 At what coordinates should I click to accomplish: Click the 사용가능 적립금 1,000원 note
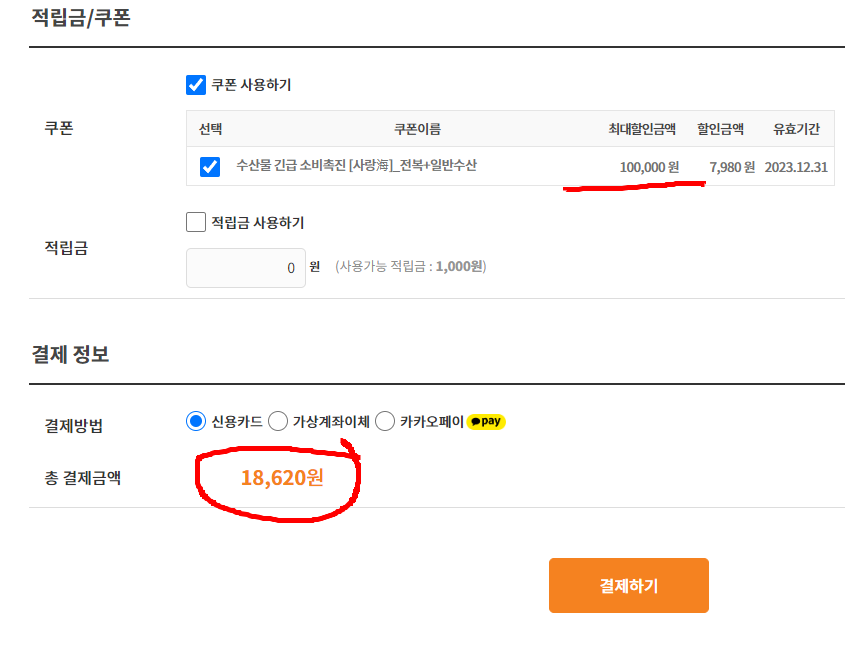pos(411,266)
